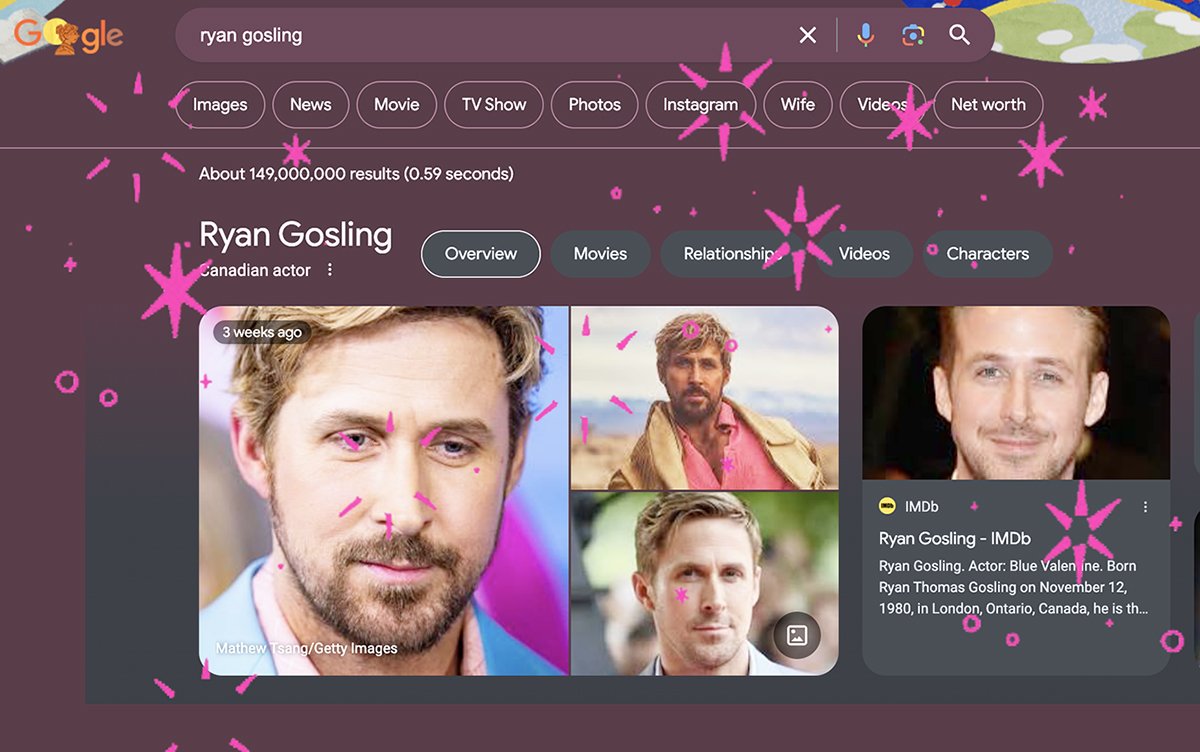This screenshot has width=1200, height=752.
Task: Click the IMDb favicon in result card
Action: (x=887, y=507)
